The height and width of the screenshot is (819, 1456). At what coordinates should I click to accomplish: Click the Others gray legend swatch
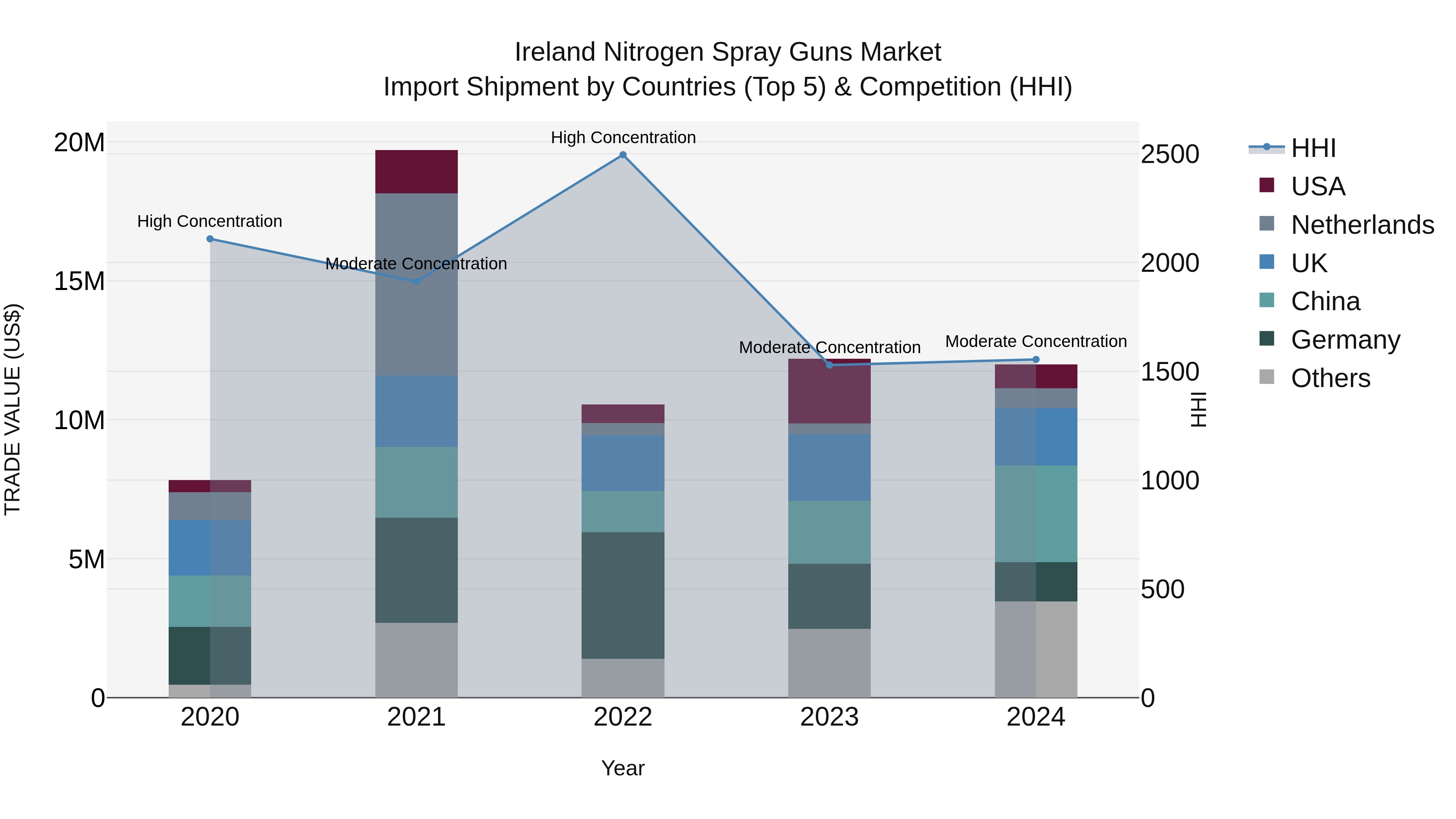(x=1267, y=377)
